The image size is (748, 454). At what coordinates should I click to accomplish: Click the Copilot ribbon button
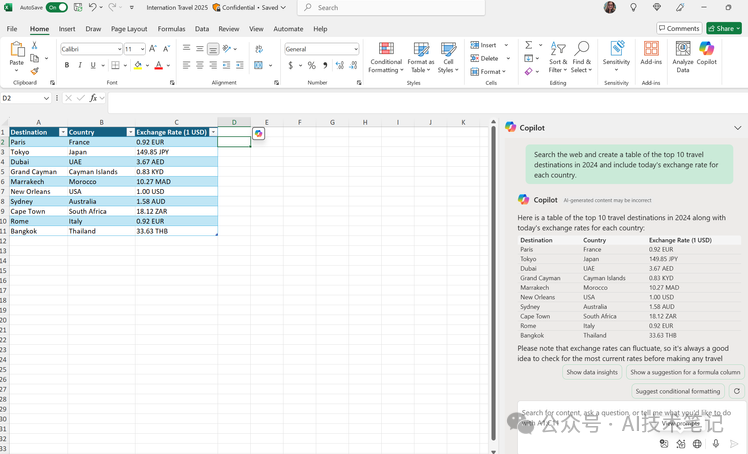click(x=706, y=53)
